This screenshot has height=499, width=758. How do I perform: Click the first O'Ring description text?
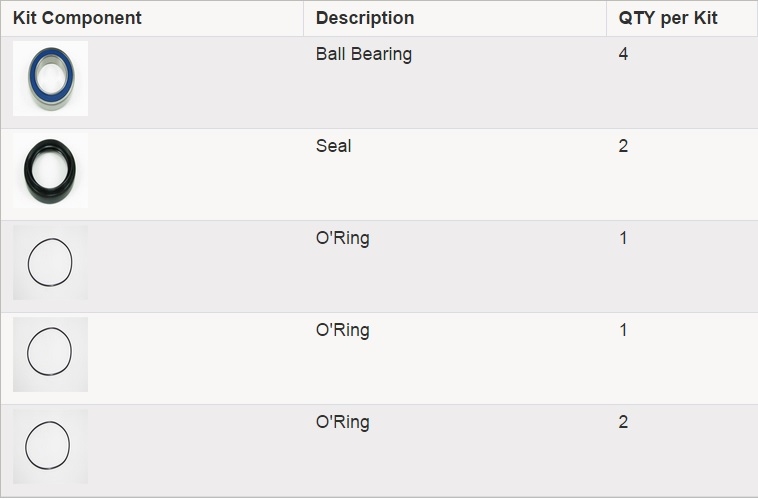click(x=343, y=238)
